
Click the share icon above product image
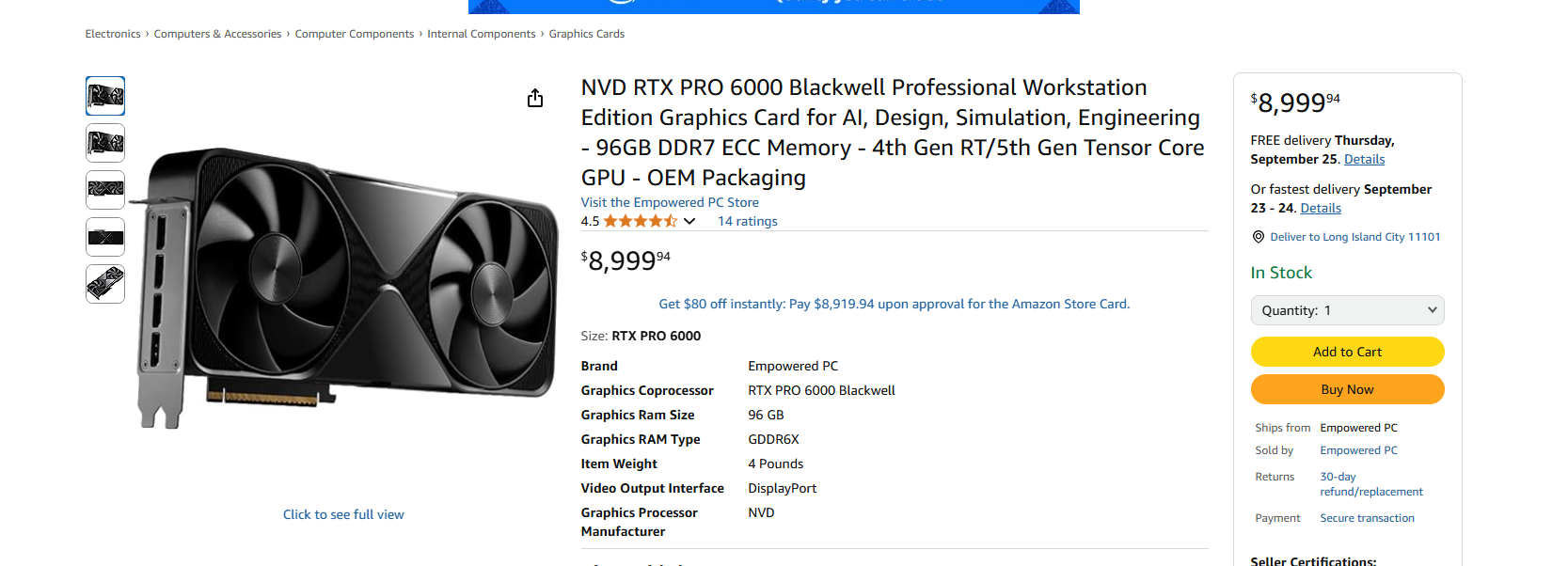pos(535,98)
